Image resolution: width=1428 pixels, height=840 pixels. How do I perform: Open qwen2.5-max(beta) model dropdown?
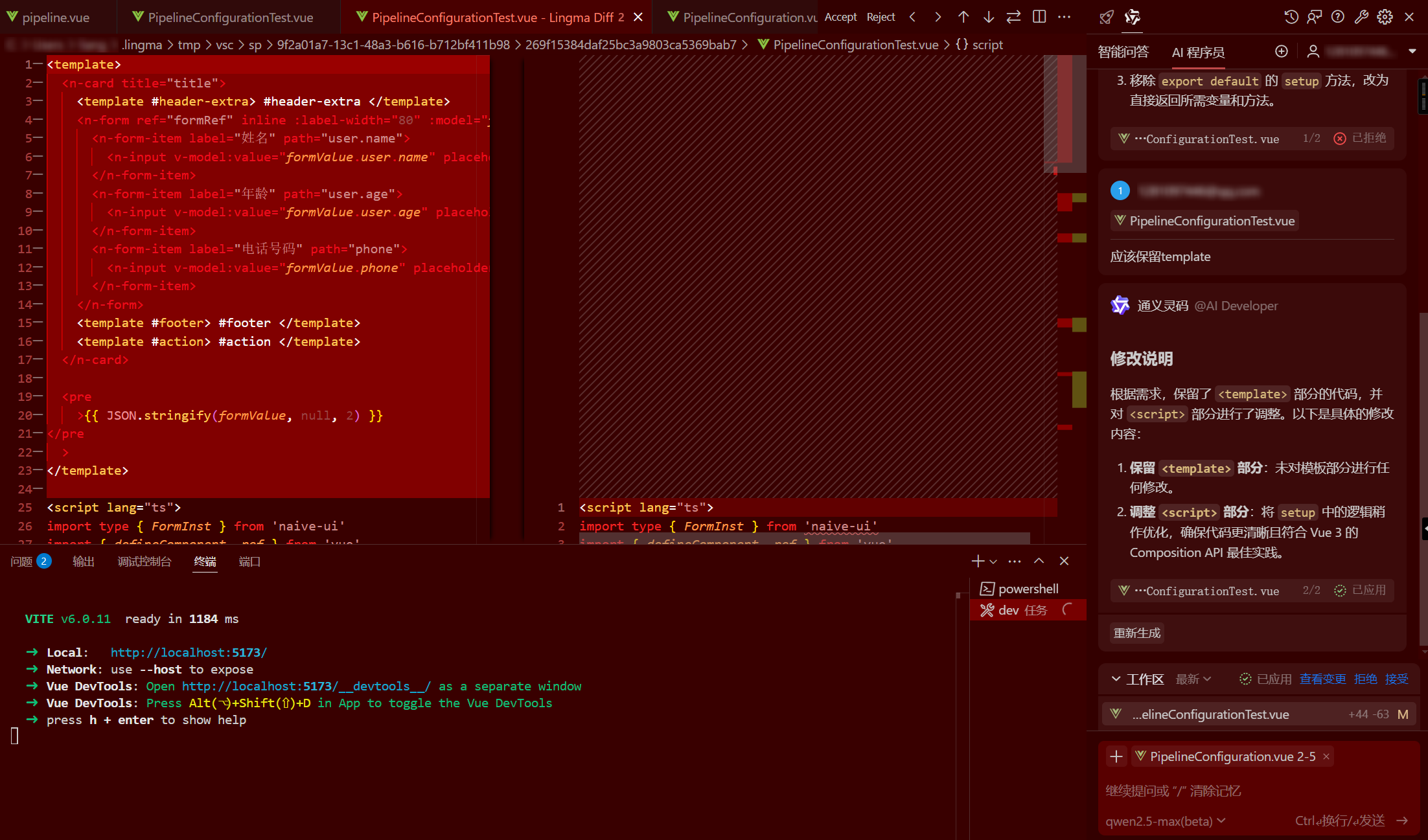[1165, 821]
